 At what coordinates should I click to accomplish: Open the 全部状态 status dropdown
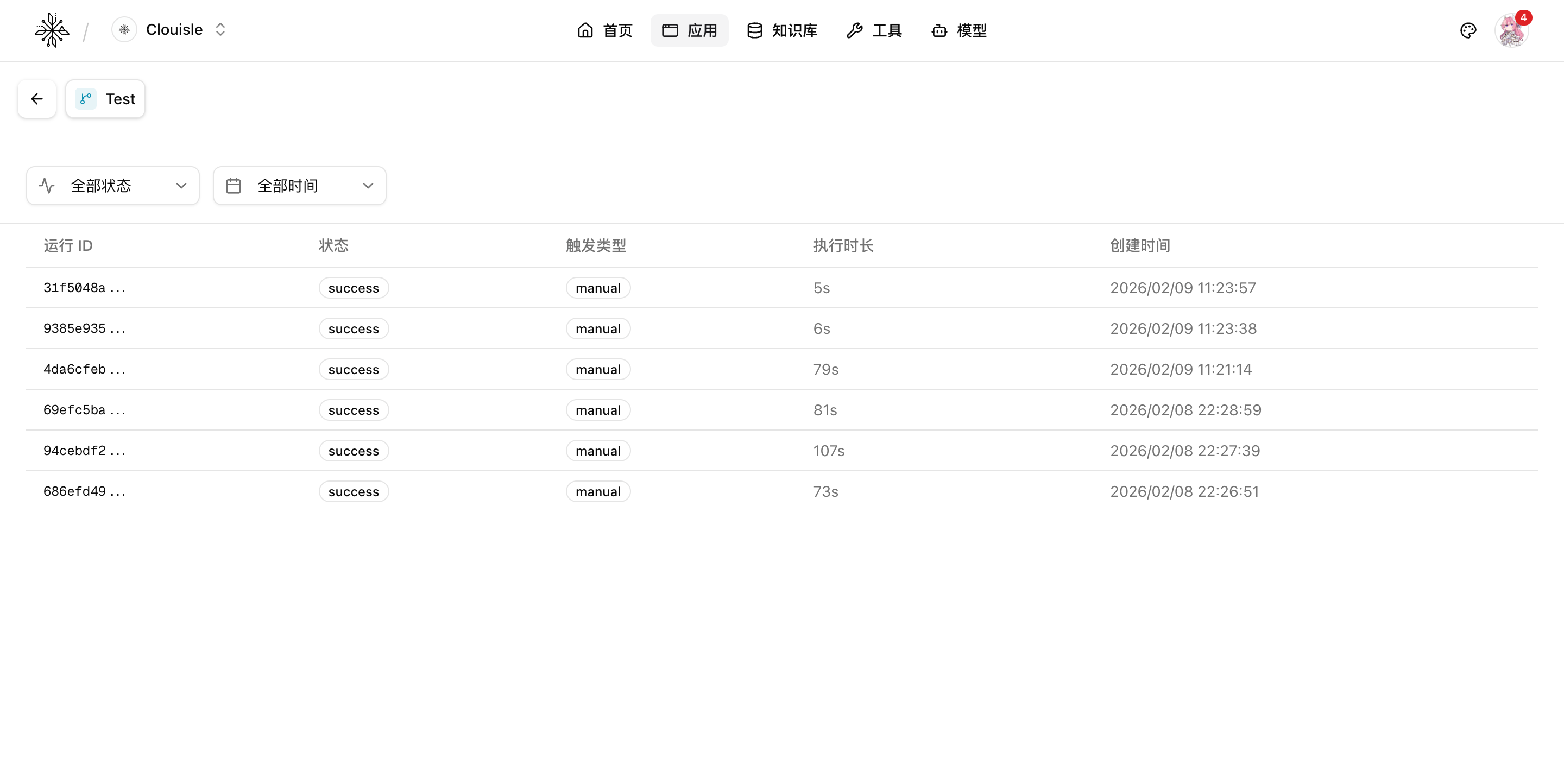tap(113, 186)
